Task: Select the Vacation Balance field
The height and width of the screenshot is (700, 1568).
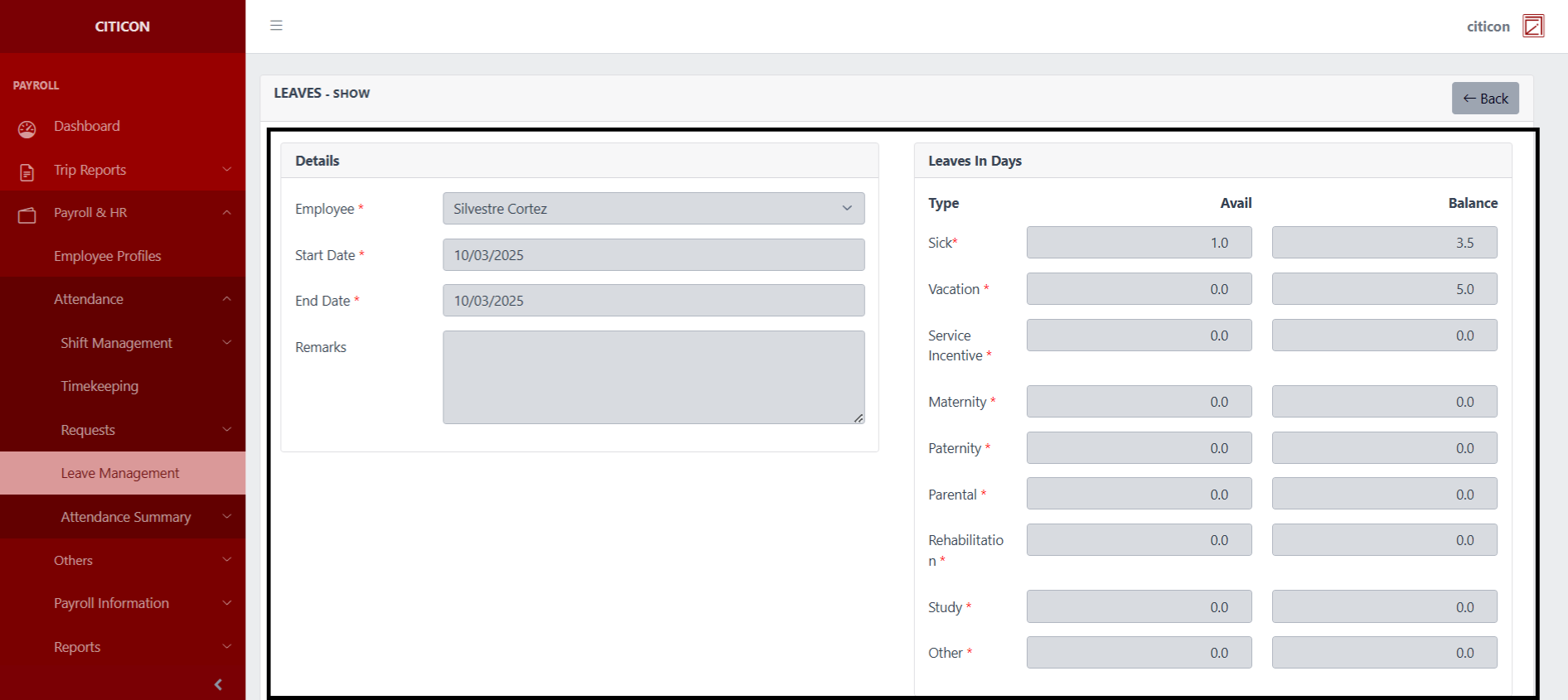Action: coord(1384,289)
